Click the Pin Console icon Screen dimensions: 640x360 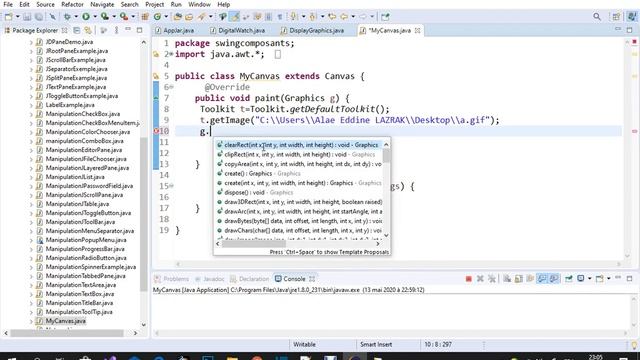point(569,279)
